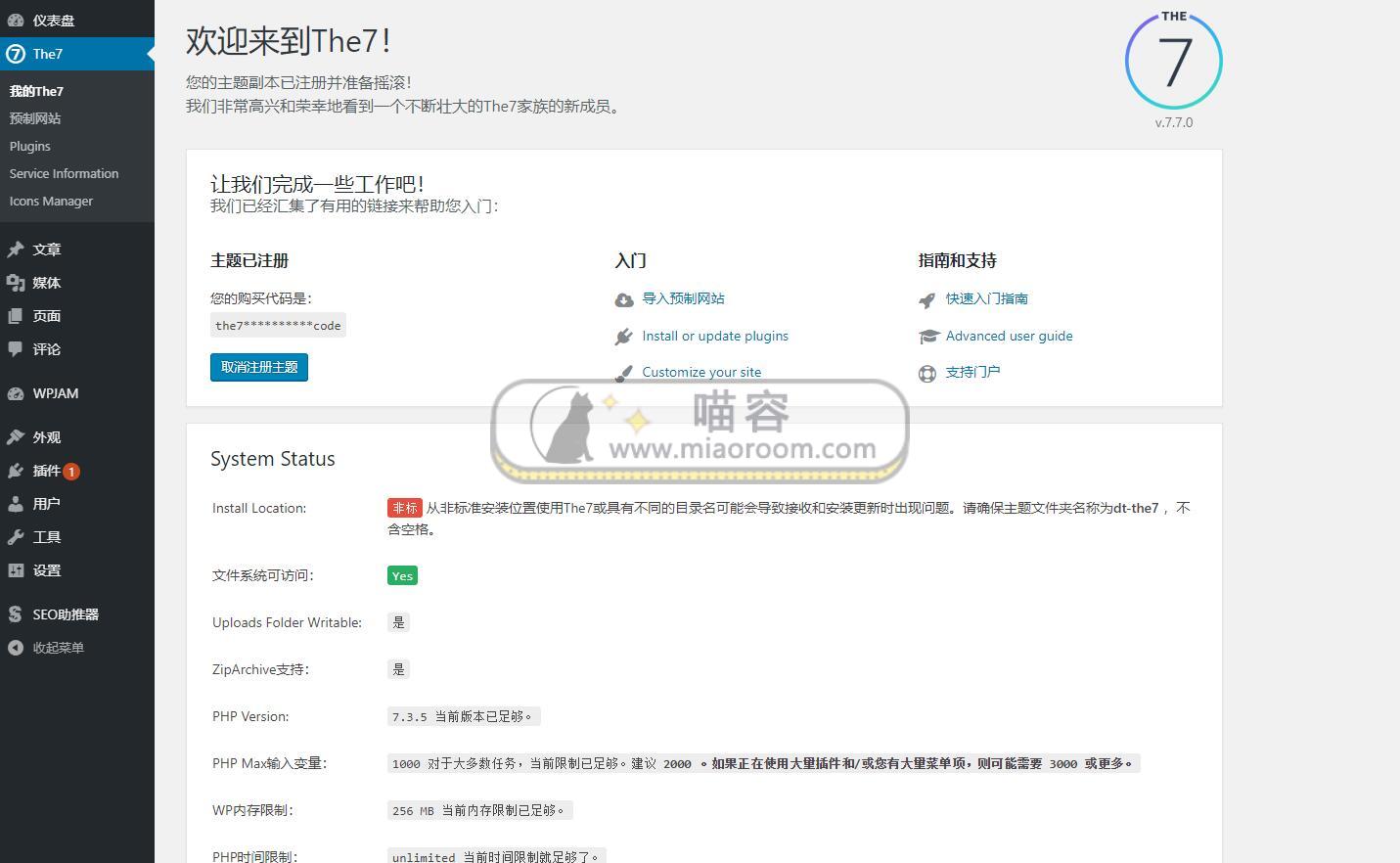
Task: Open Service Information submenu item
Action: pos(65,173)
